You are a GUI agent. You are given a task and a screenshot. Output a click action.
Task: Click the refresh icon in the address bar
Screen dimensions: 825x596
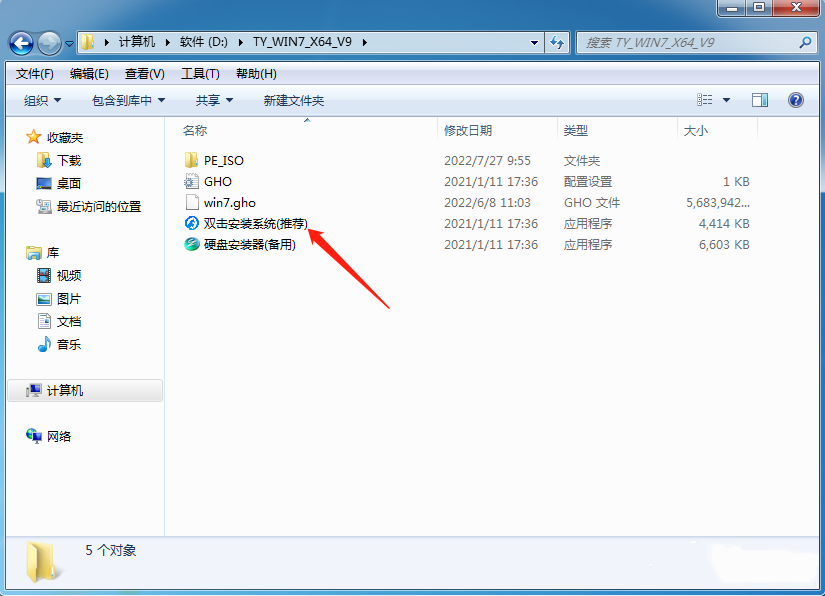coord(556,43)
